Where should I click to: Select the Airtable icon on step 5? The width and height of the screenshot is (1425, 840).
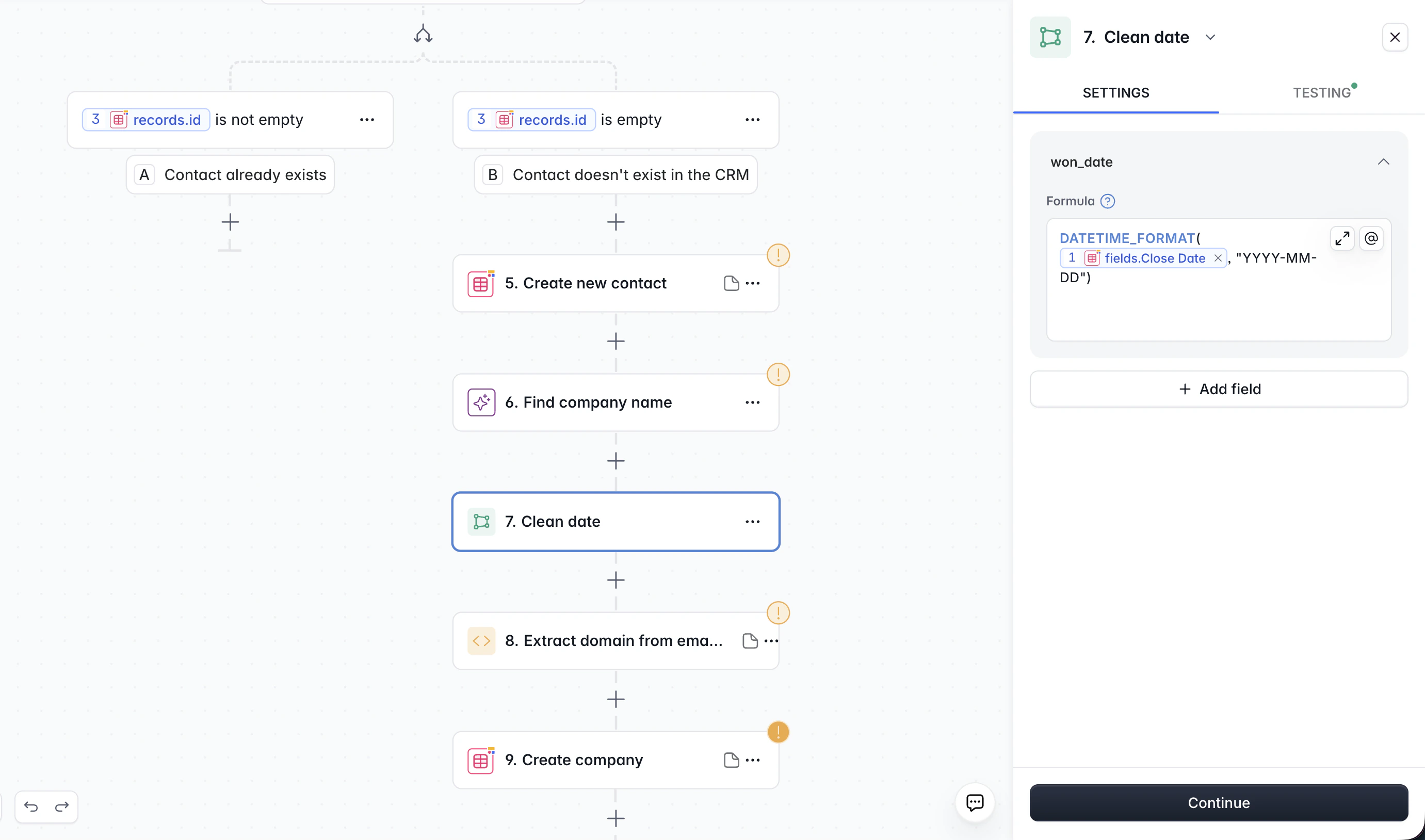coord(480,283)
